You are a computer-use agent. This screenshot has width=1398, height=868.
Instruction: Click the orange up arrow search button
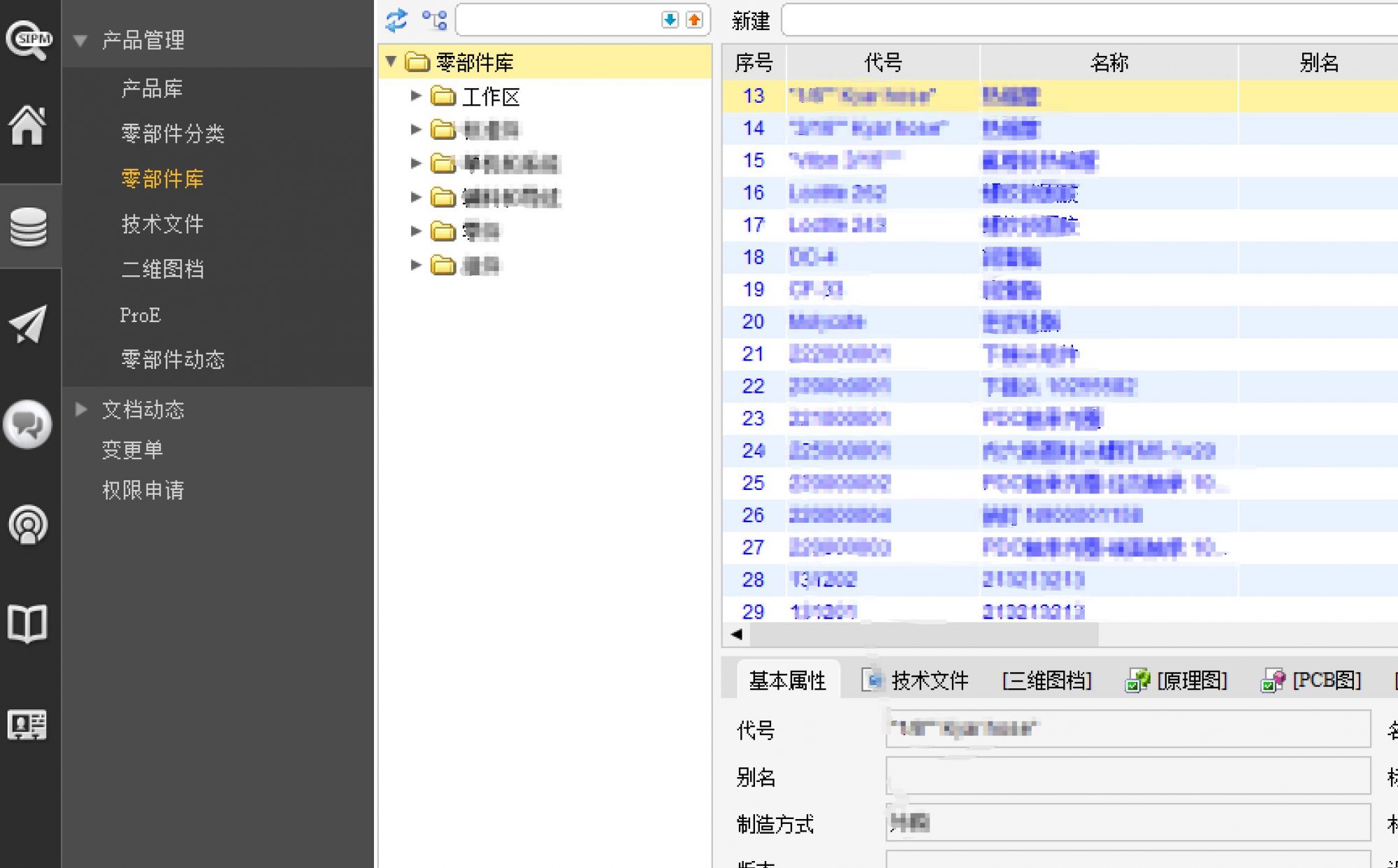[694, 20]
